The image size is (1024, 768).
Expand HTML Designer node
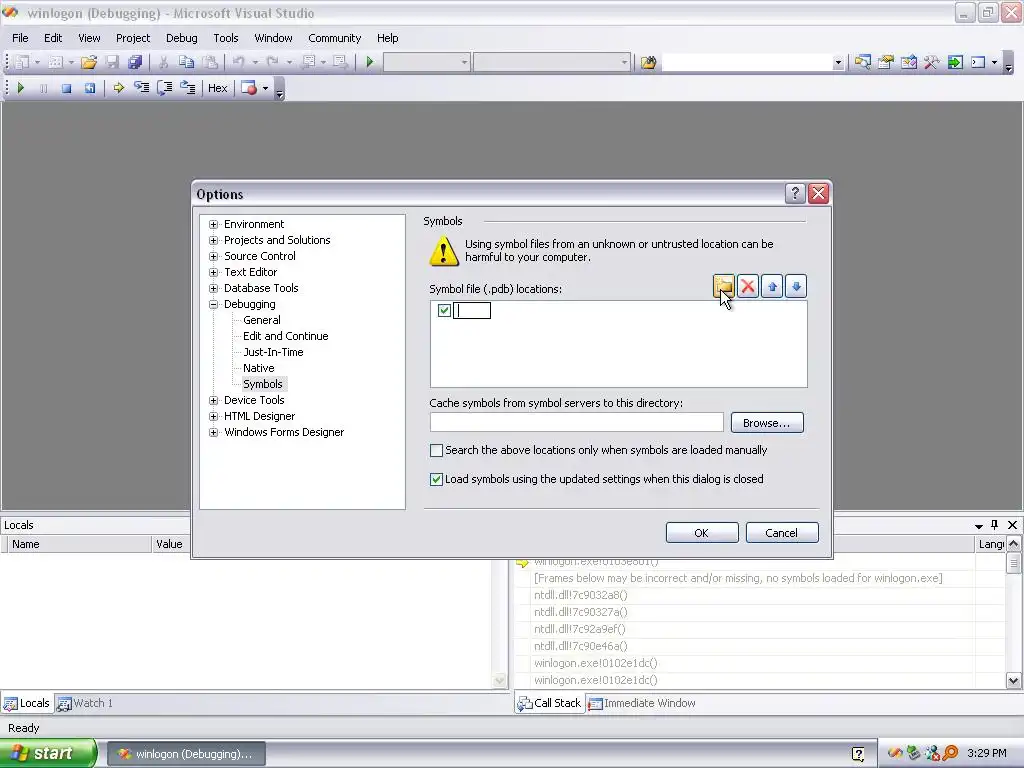(214, 416)
